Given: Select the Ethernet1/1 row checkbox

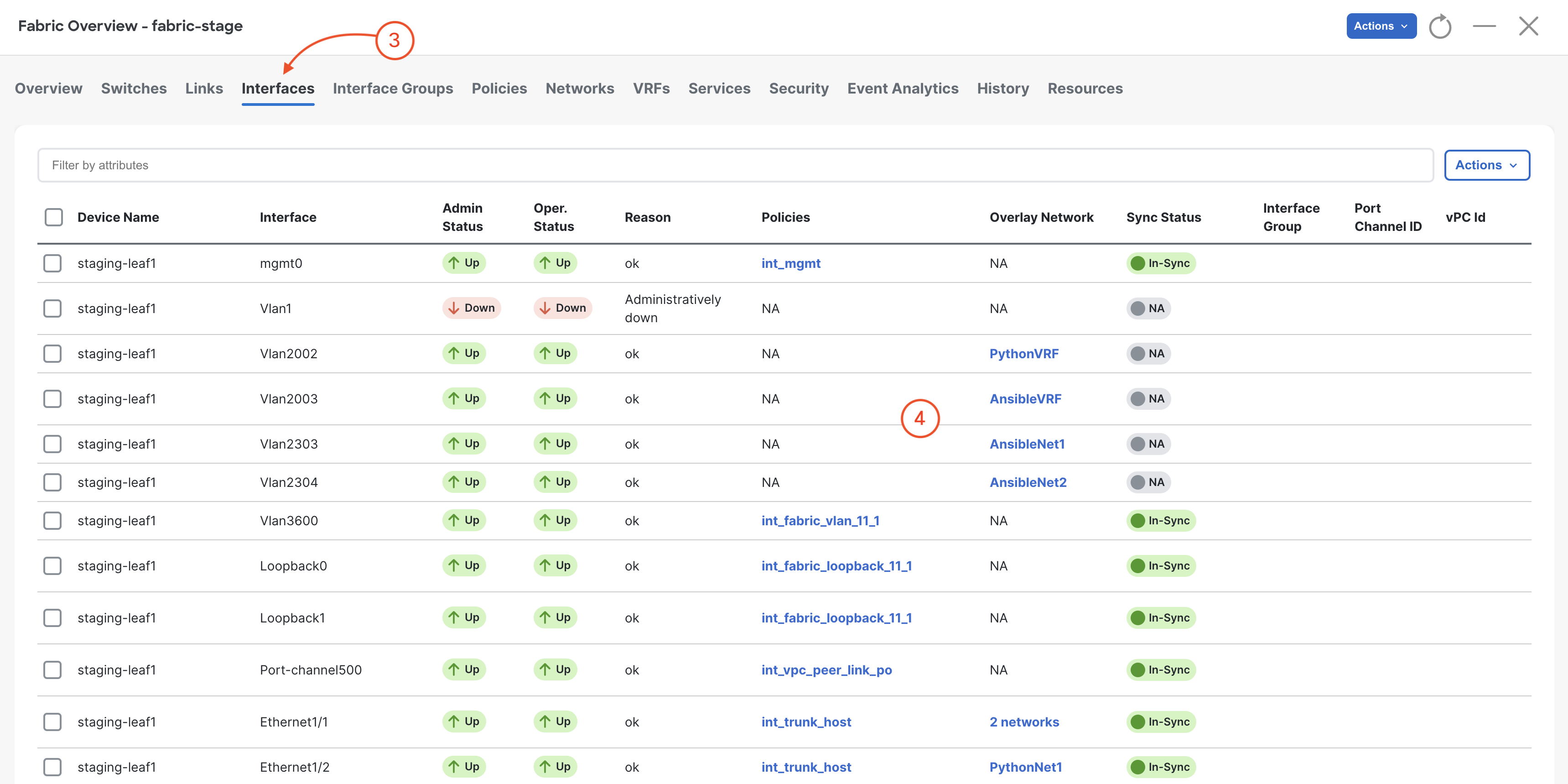Looking at the screenshot, I should 53,722.
